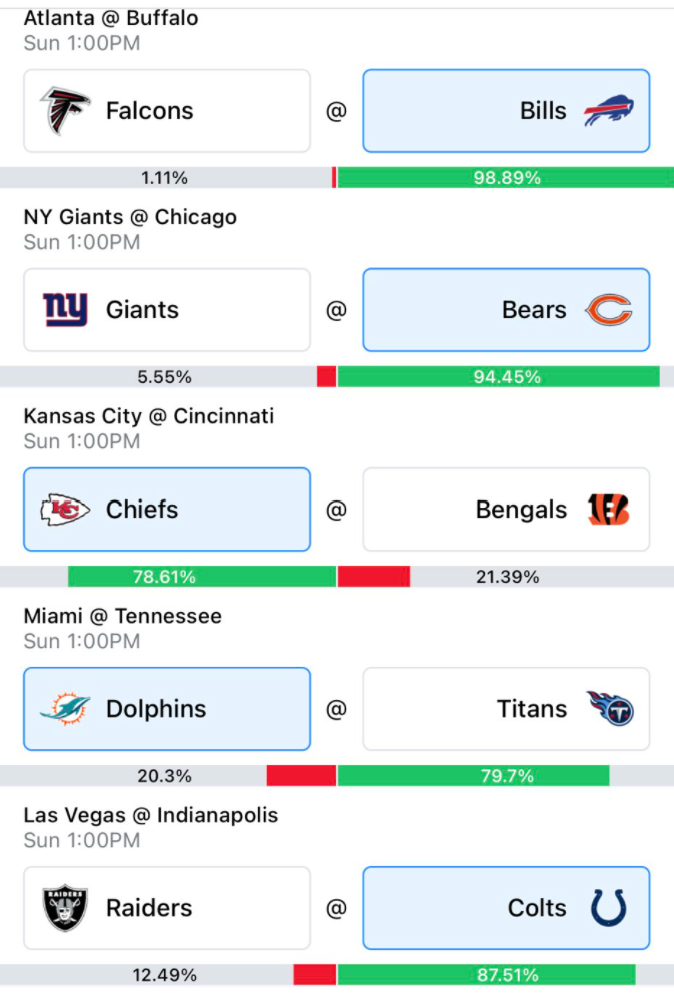
Task: Pick Titans instead of Dolphins
Action: 506,708
